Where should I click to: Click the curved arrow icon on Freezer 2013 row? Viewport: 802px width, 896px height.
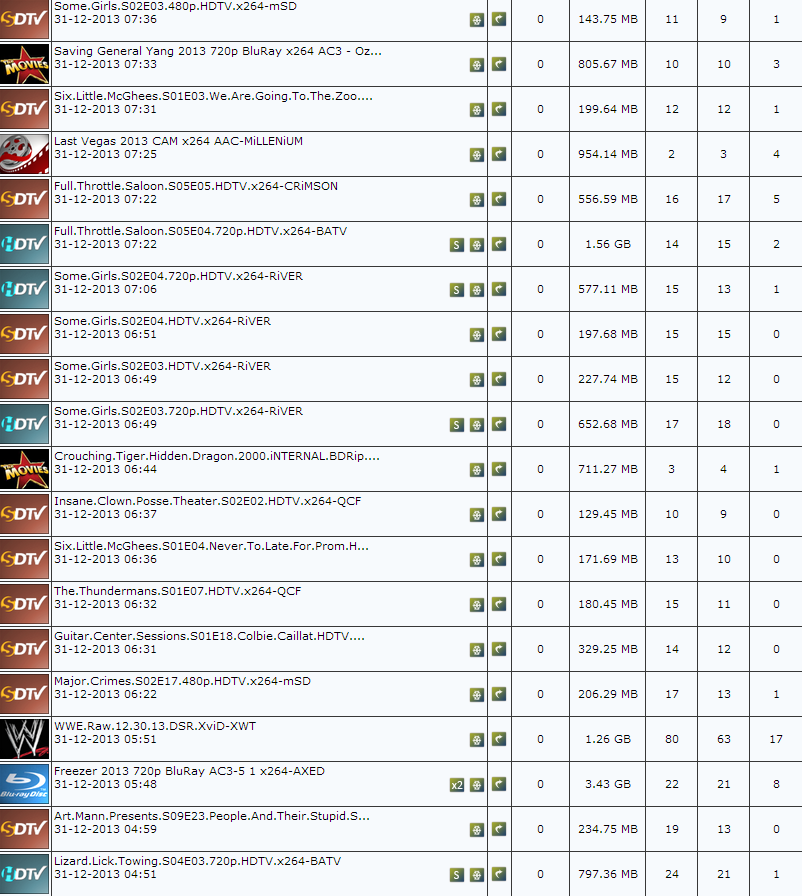(499, 784)
